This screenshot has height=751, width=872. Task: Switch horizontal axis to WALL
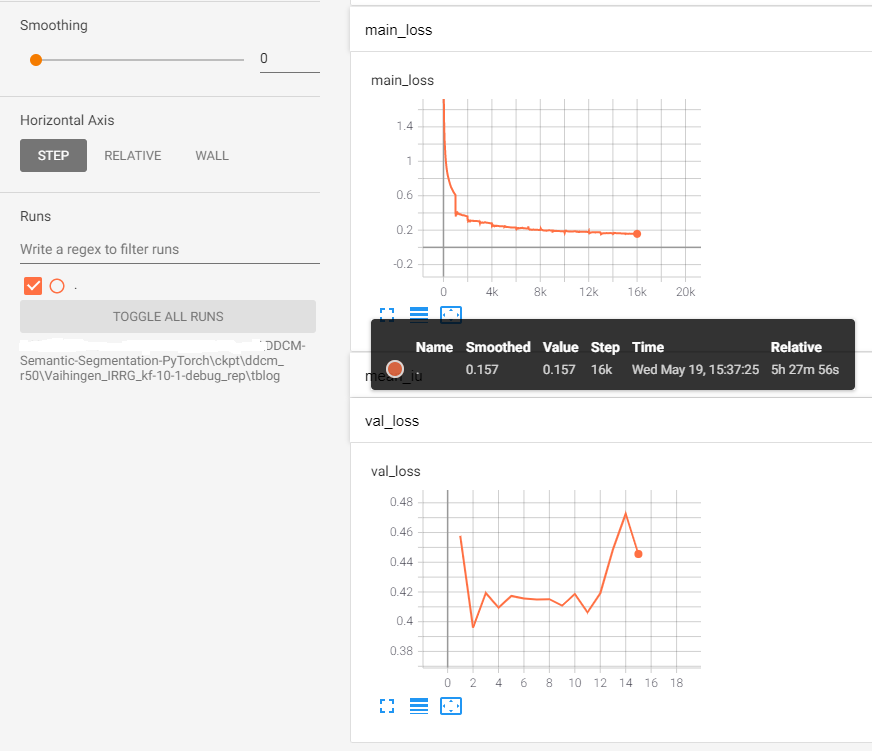coord(212,155)
